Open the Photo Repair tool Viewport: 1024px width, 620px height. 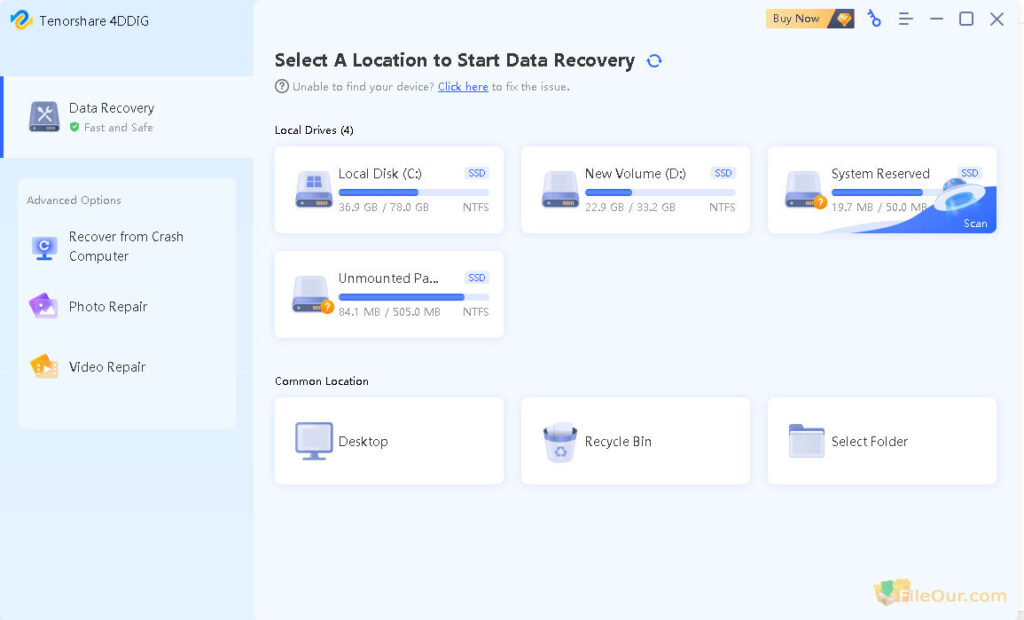(108, 307)
